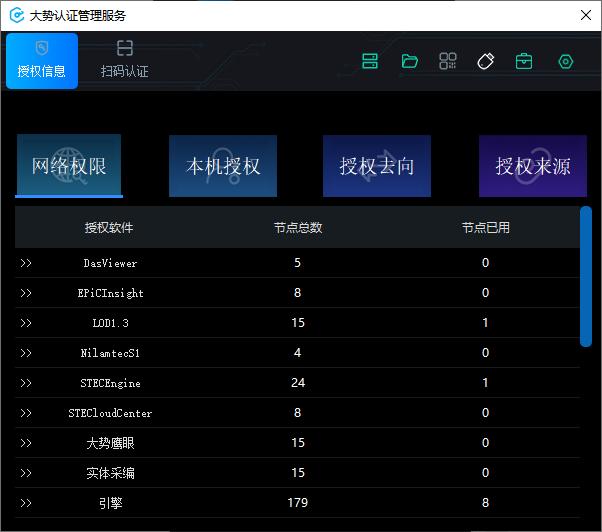Click the QR code grid icon
Screen dimensions: 602x532
coord(448,61)
